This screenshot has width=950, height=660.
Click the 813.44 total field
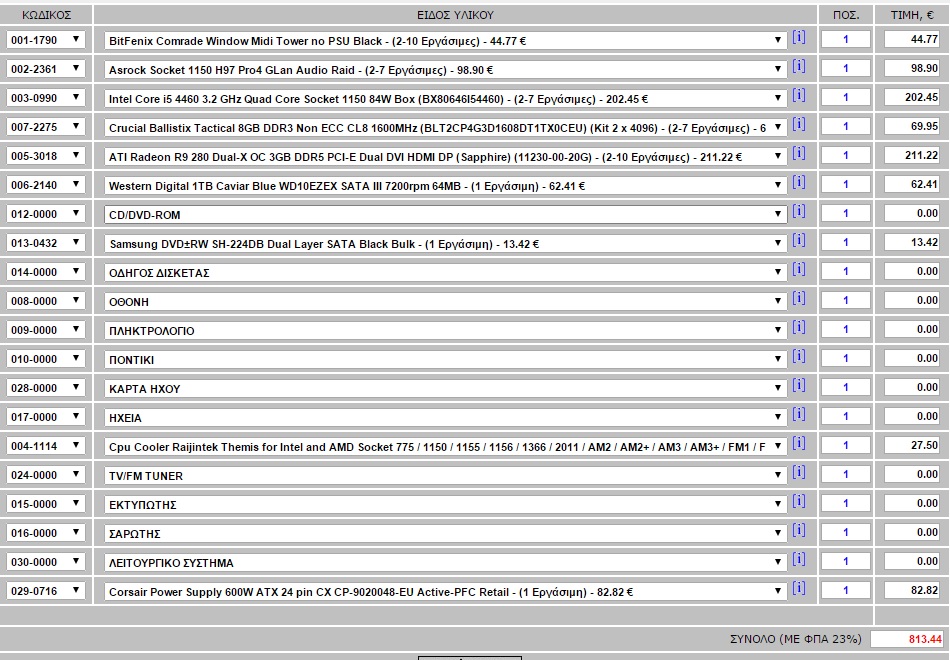[x=908, y=639]
